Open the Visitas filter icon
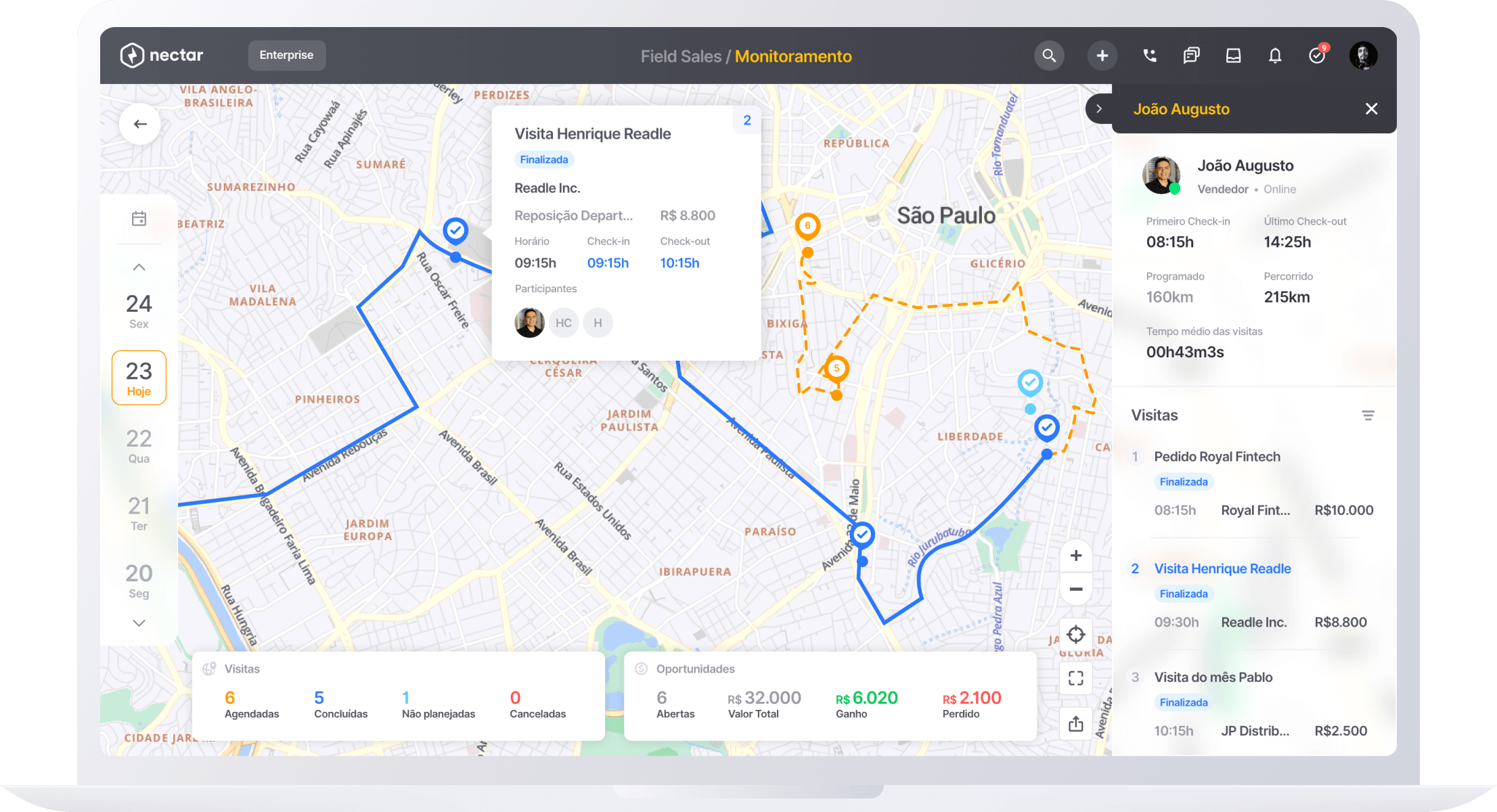Image resolution: width=1497 pixels, height=812 pixels. 1368,415
